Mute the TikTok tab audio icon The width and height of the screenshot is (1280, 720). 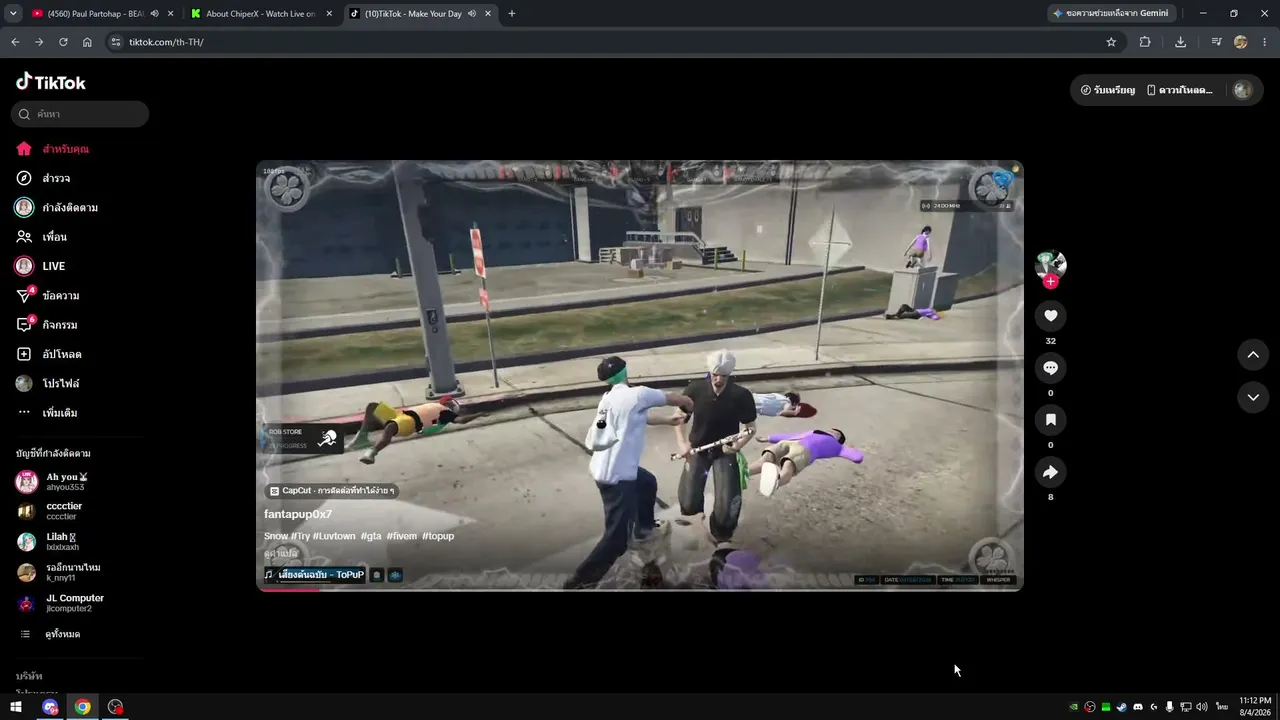471,14
